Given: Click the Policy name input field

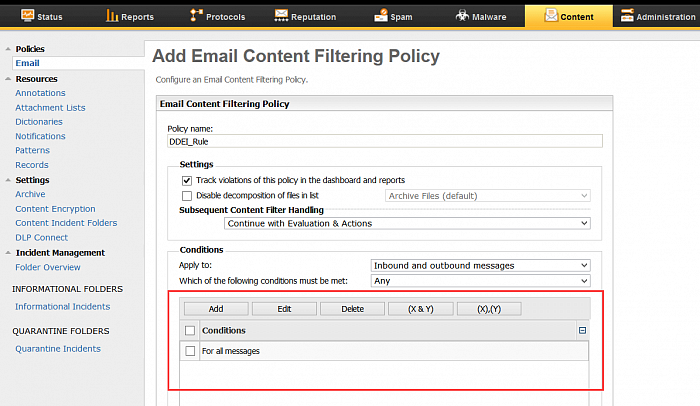Looking at the screenshot, I should coord(385,141).
